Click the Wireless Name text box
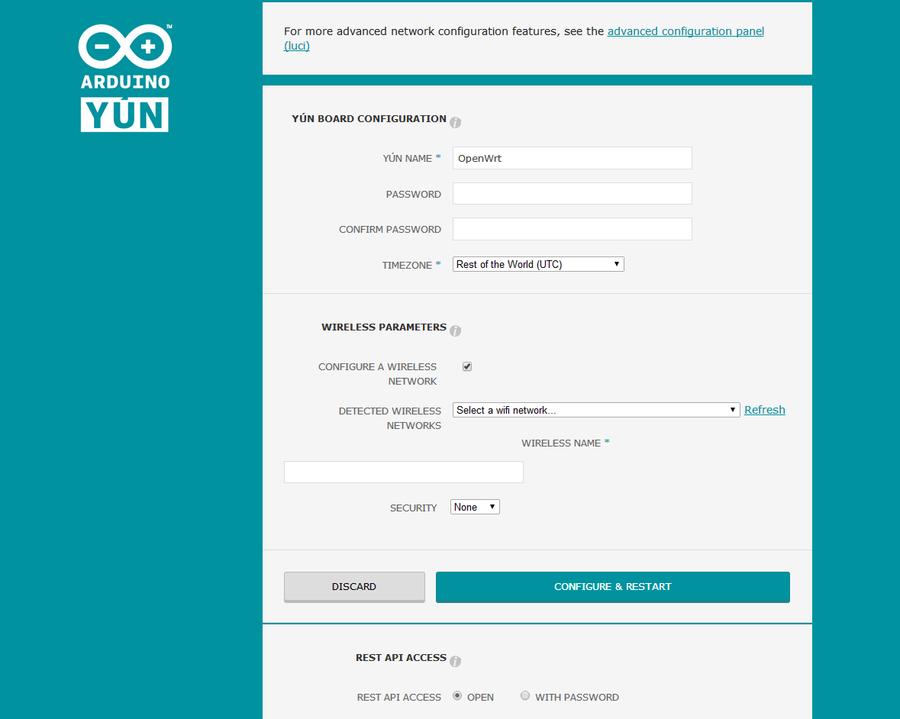 point(403,472)
